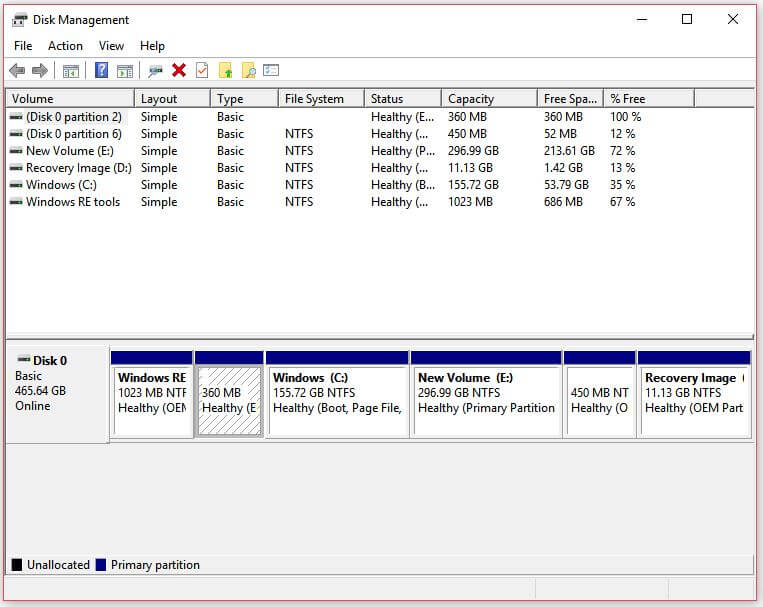
Task: Click drive icon beside New Volume (E:)
Action: 16,151
